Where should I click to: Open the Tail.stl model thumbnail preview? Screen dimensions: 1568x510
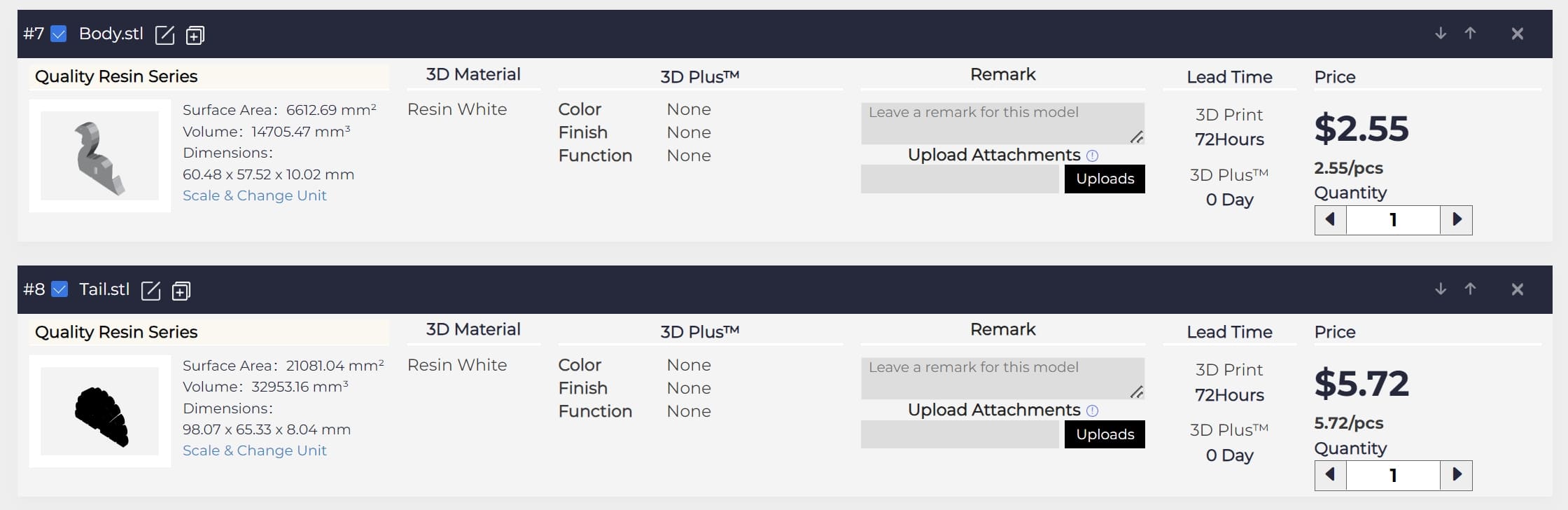click(100, 411)
